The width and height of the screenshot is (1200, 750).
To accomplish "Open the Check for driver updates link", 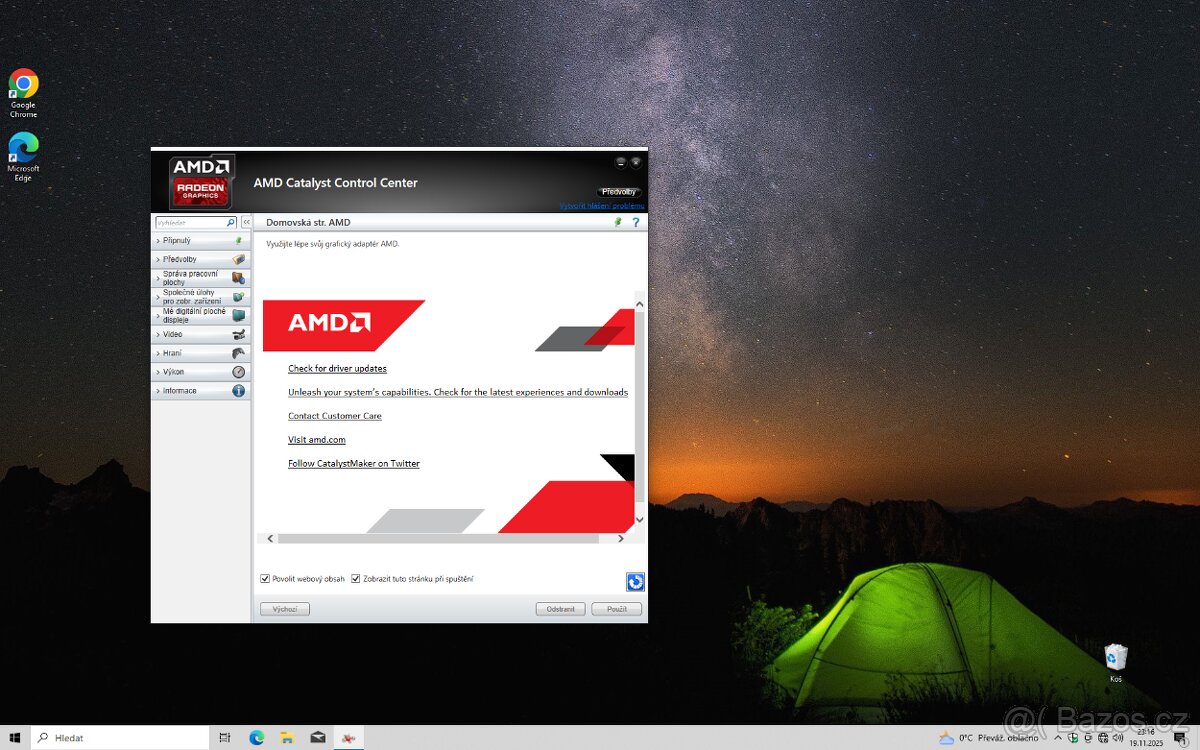I will 336,368.
